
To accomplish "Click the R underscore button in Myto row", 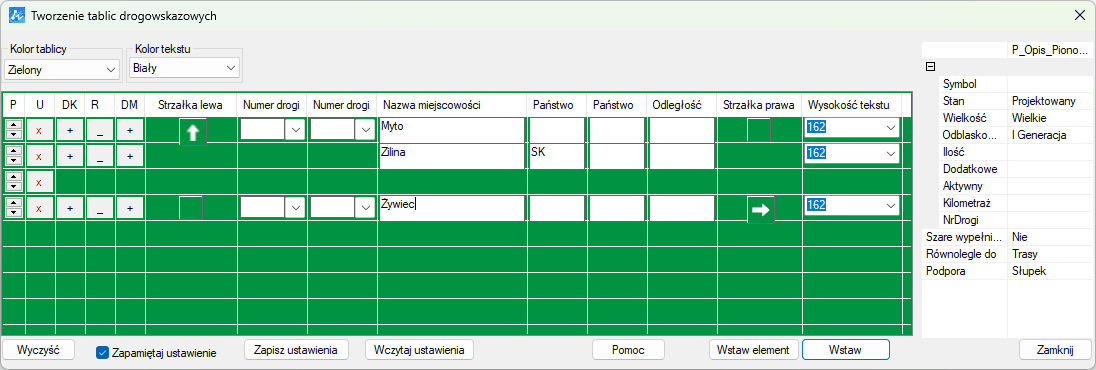I will (x=100, y=130).
